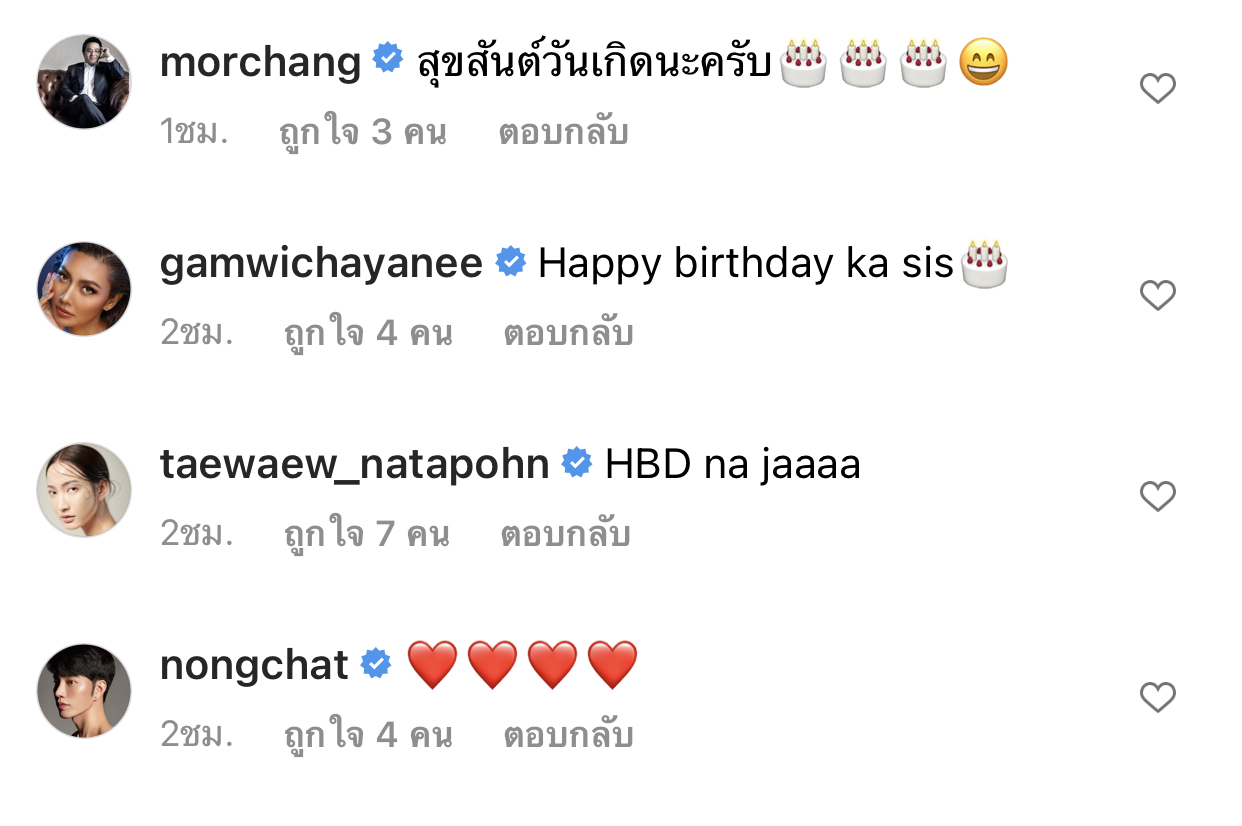Open gamwichayanee's profile avatar
Viewport: 1242px width, 826px height.
(84, 289)
